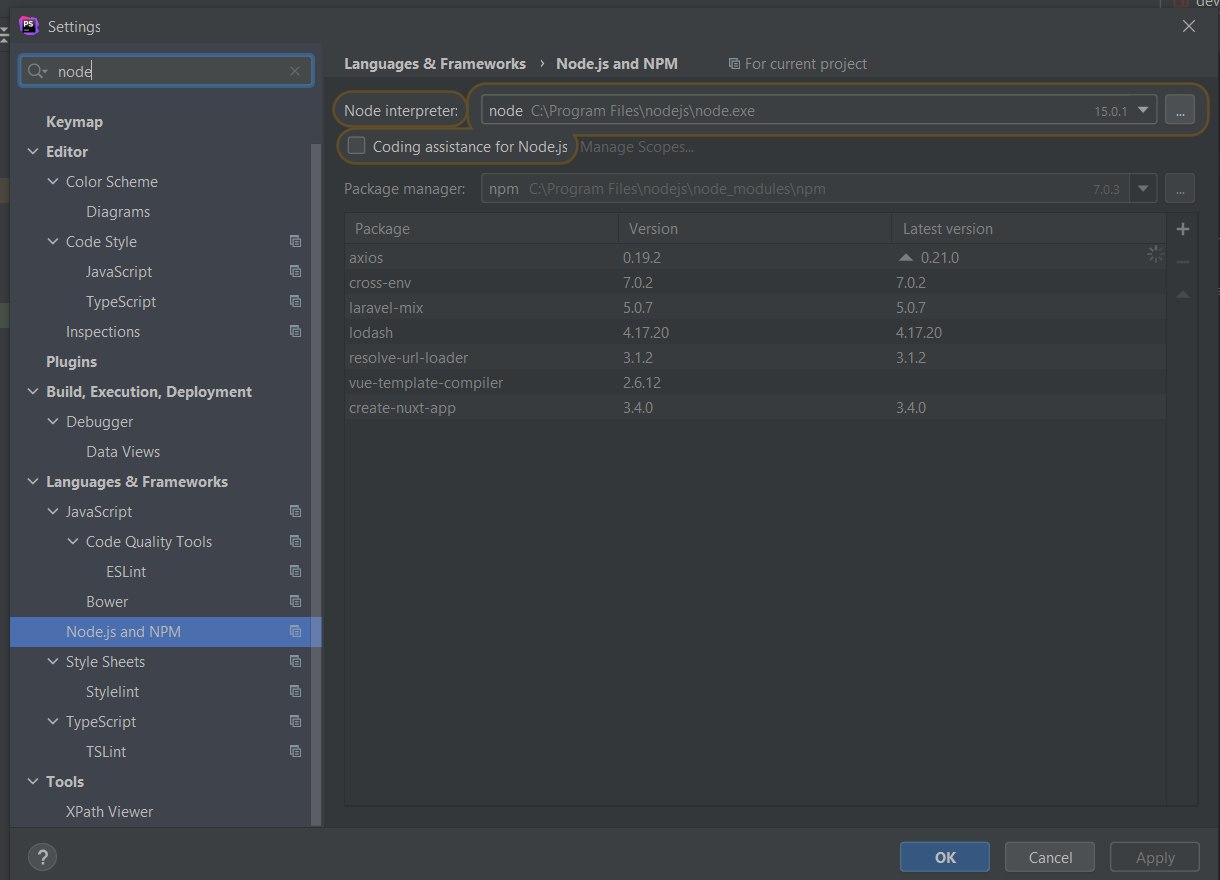Open Diagrams under Color Scheme

pyautogui.click(x=118, y=211)
